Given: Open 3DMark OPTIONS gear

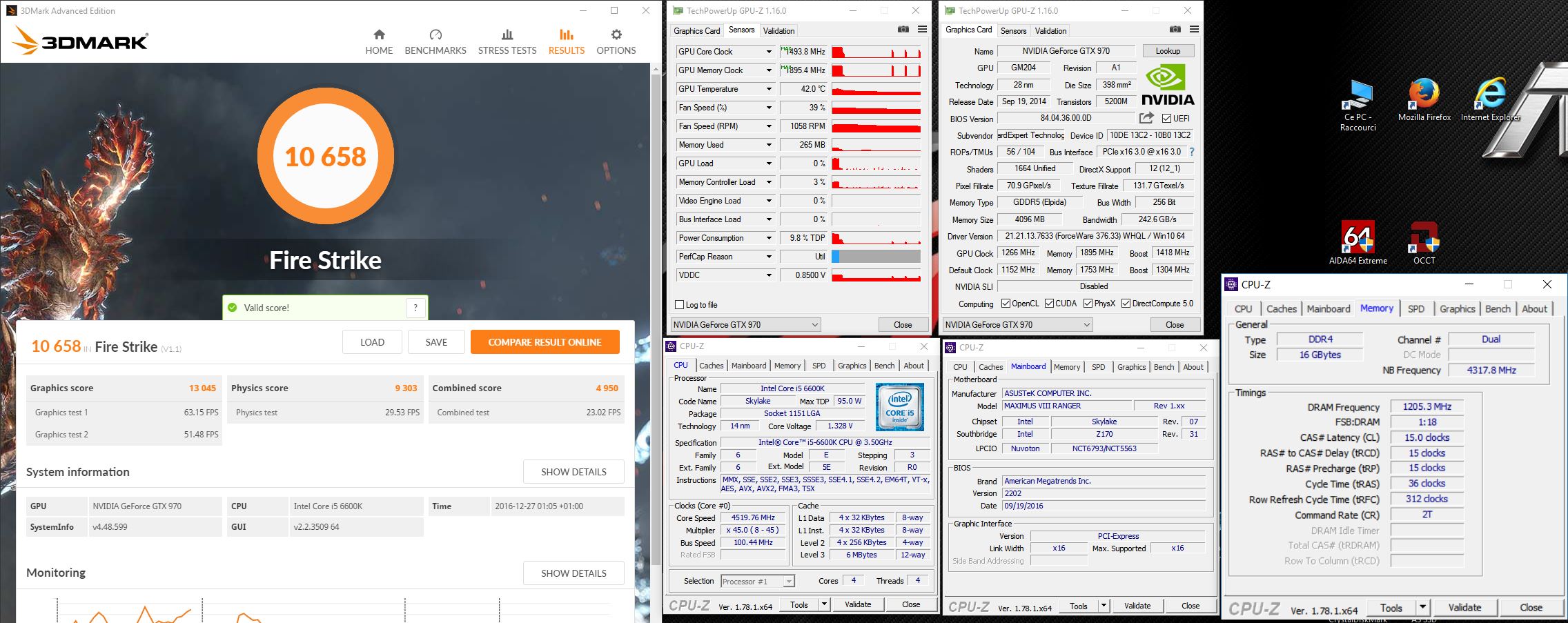Looking at the screenshot, I should pos(616,42).
